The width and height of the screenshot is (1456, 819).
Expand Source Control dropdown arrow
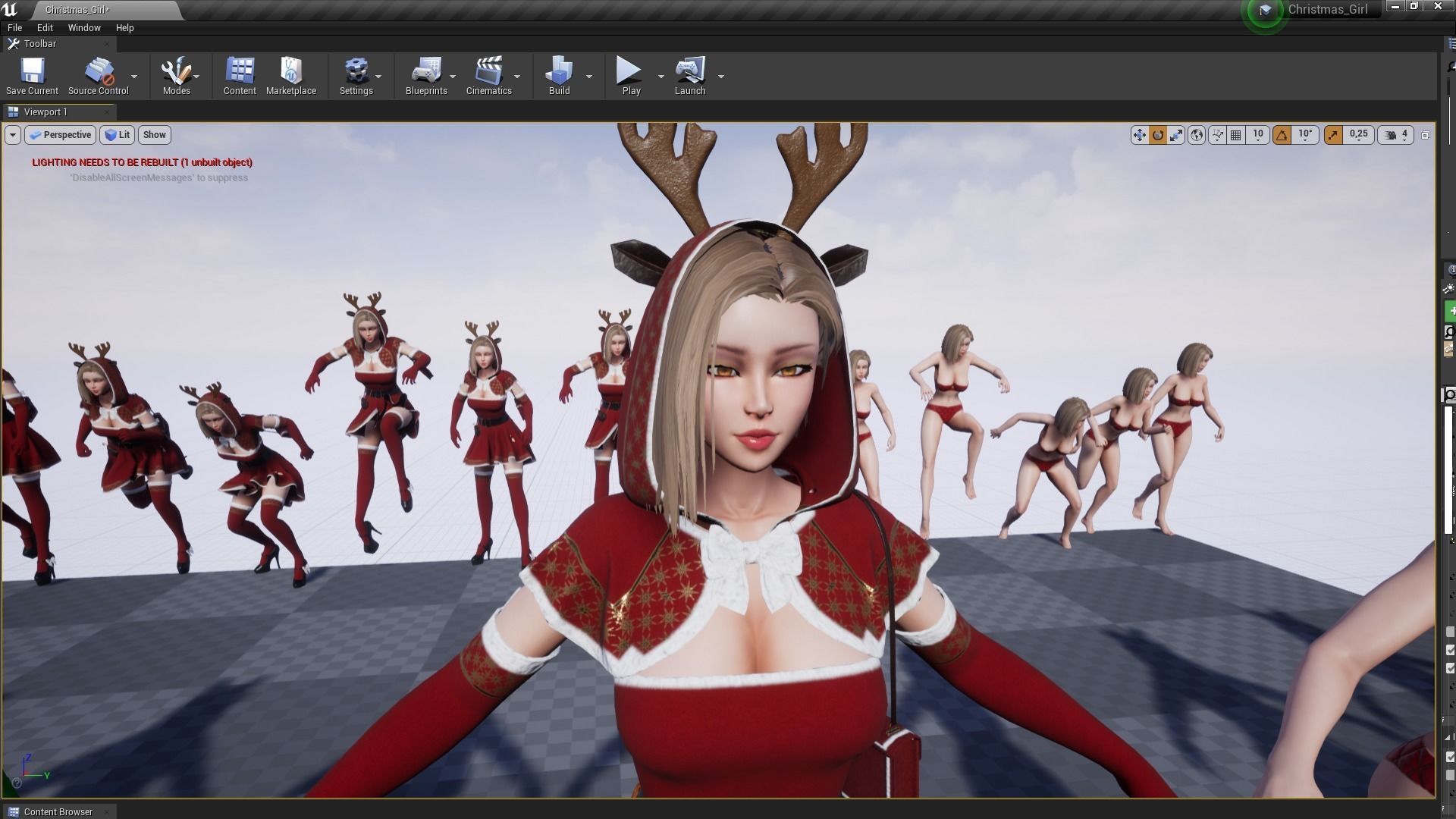click(134, 76)
